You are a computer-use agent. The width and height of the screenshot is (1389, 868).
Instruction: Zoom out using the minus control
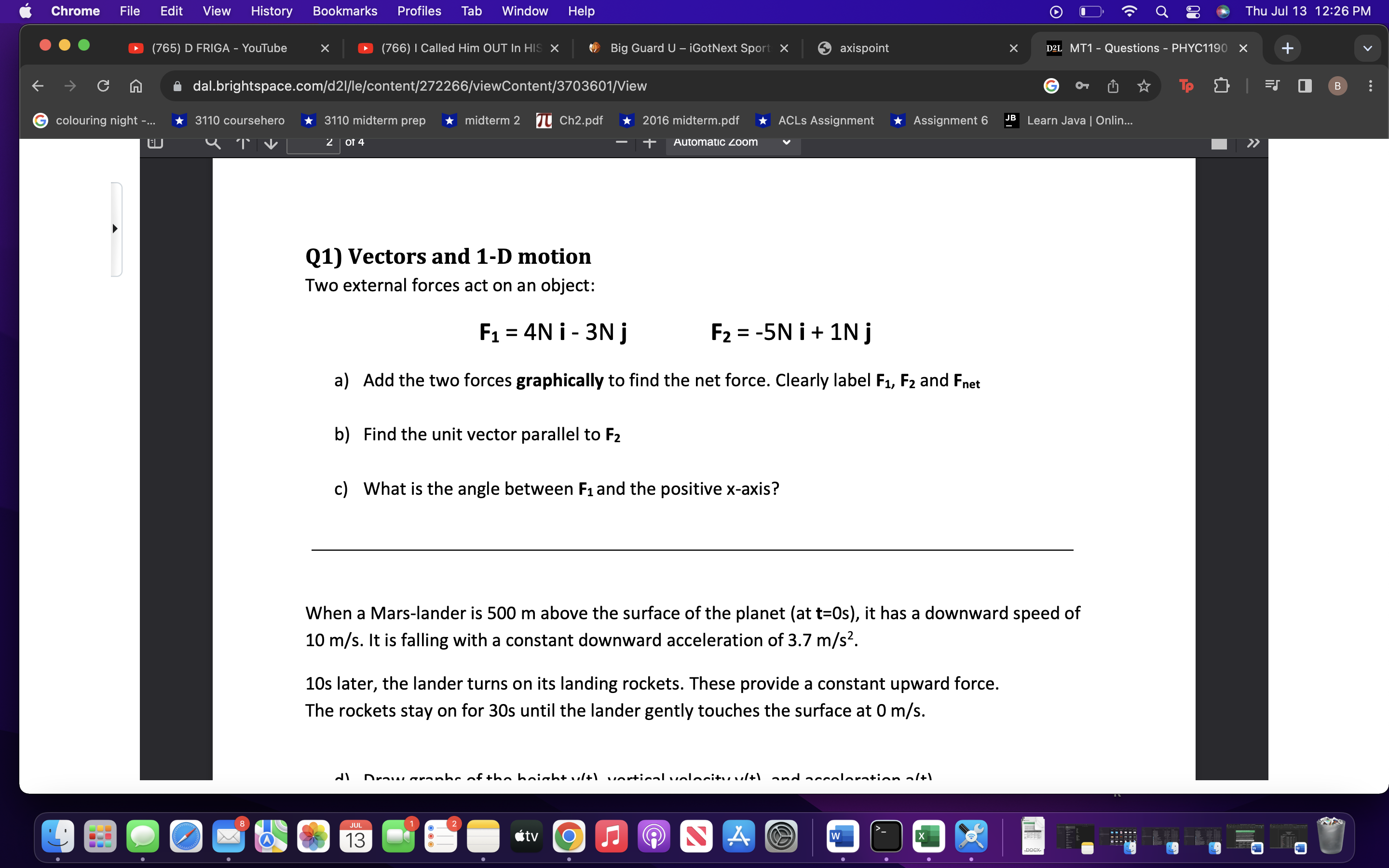pyautogui.click(x=621, y=143)
